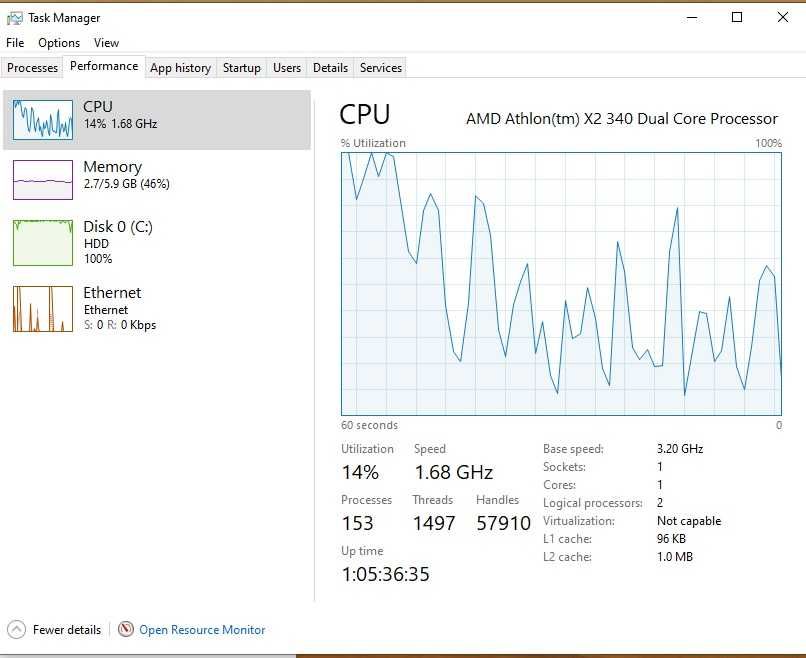
Task: Click the Resource Monitor icon
Action: [126, 629]
